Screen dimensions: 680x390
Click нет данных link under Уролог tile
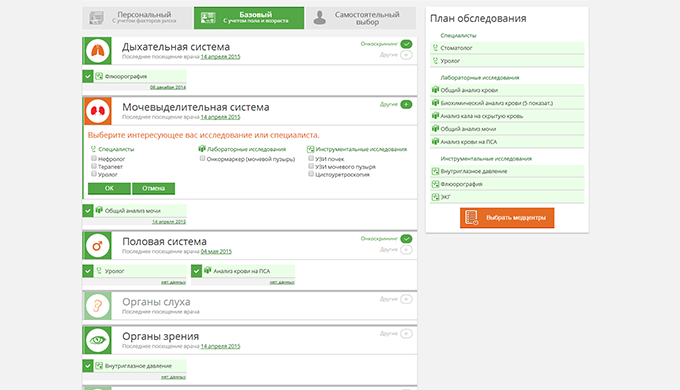(x=173, y=282)
